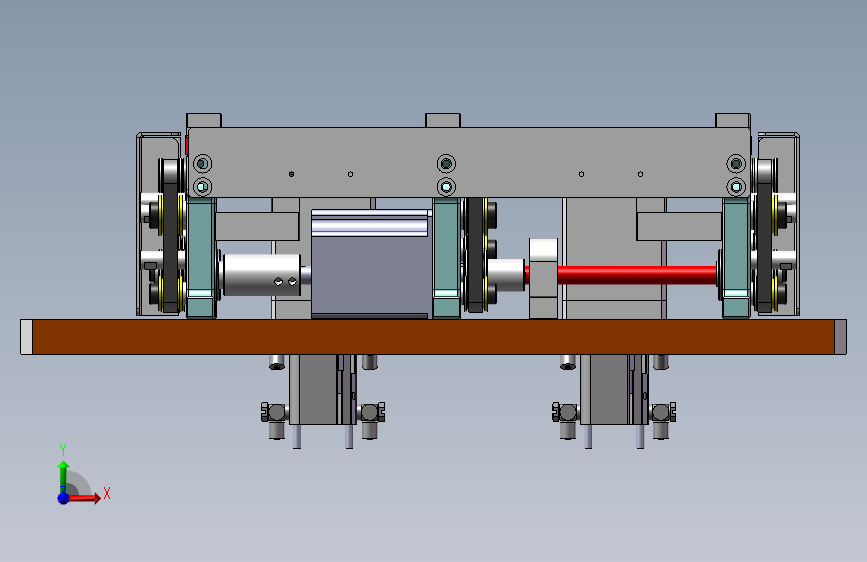Pick the gray end cap on the plate's right
Image resolution: width=867 pixels, height=562 pixels.
840,337
